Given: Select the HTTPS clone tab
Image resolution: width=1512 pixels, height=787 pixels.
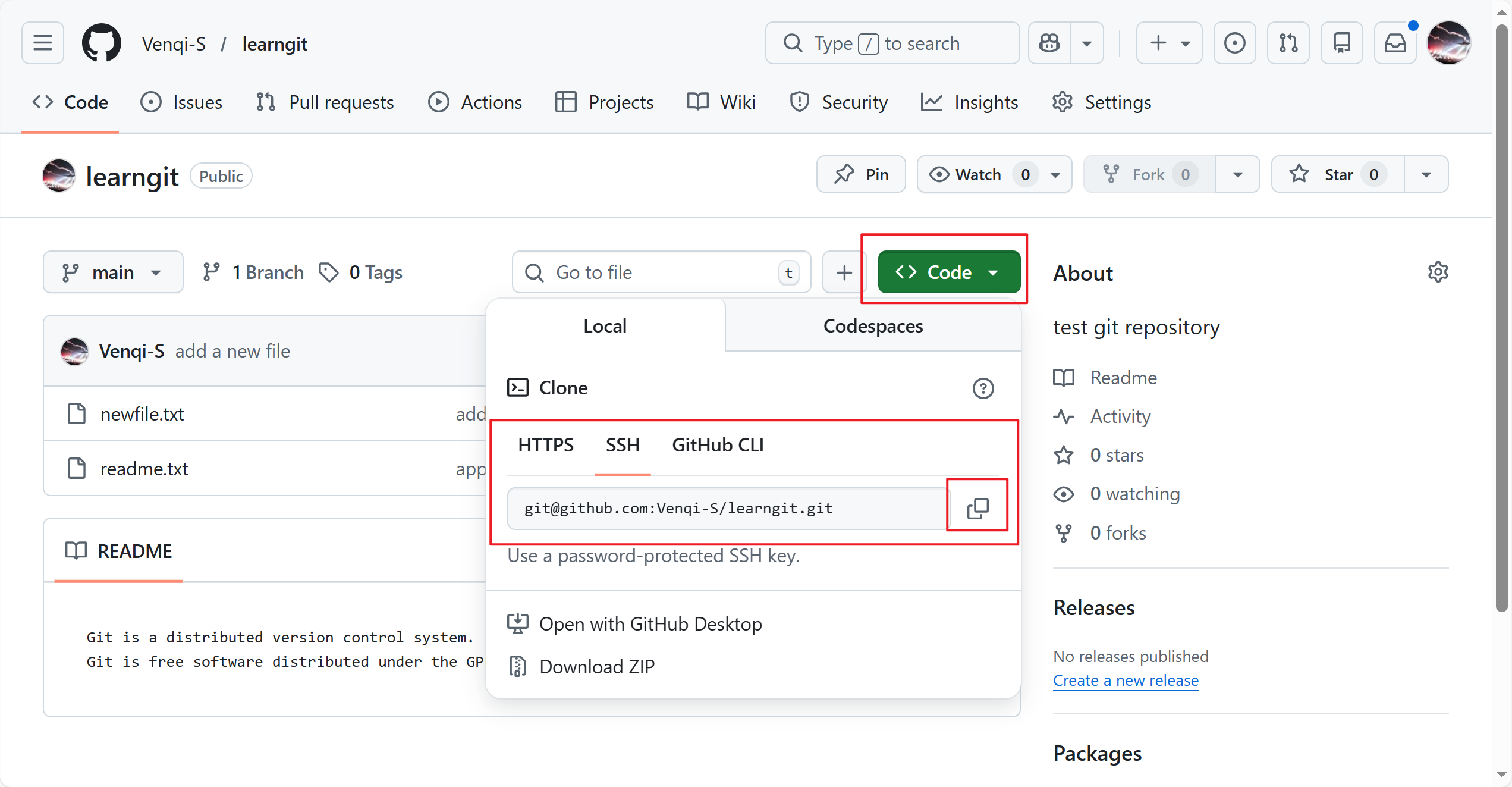Looking at the screenshot, I should click(545, 445).
